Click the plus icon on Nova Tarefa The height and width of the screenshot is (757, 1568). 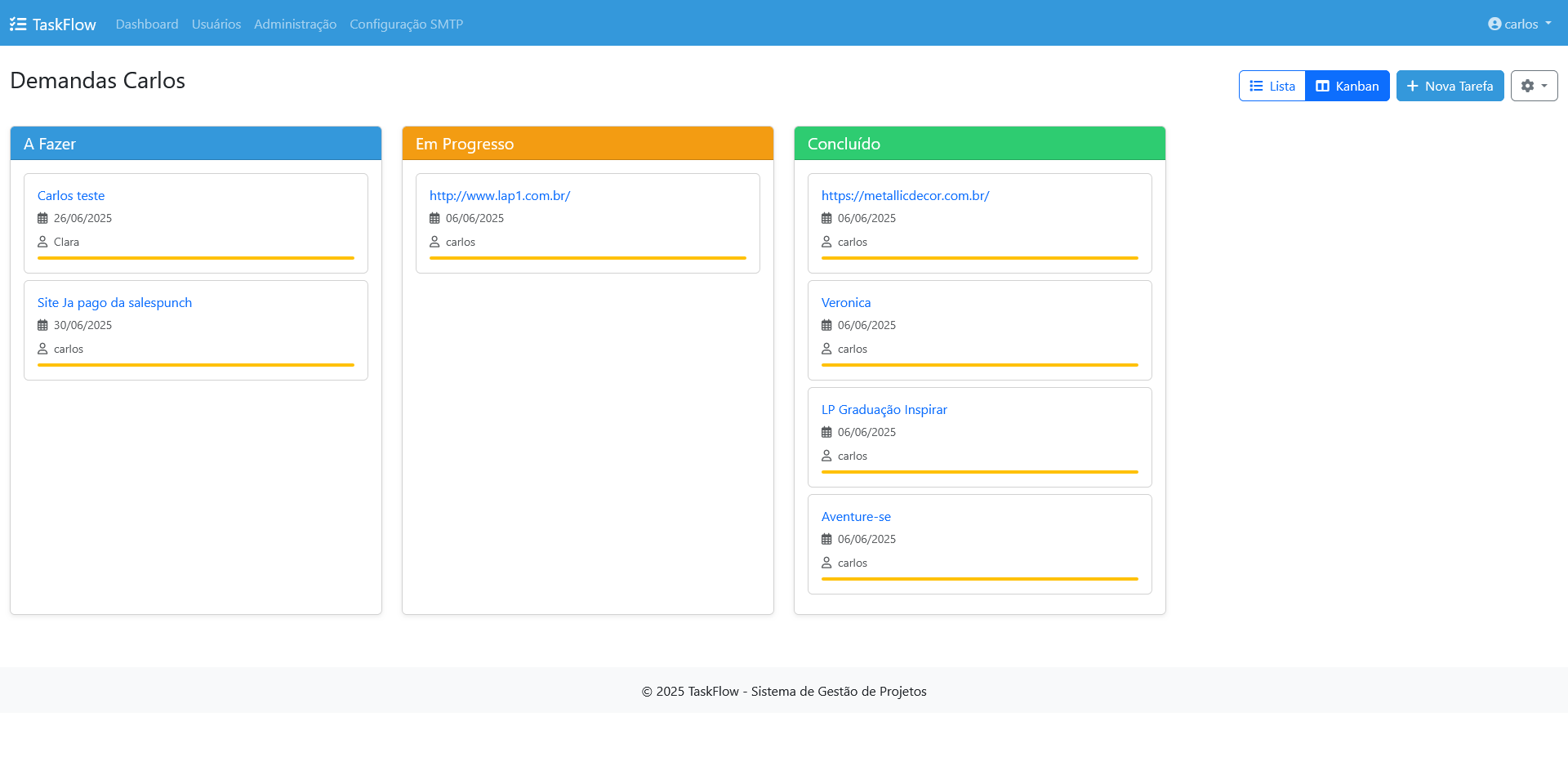1412,85
